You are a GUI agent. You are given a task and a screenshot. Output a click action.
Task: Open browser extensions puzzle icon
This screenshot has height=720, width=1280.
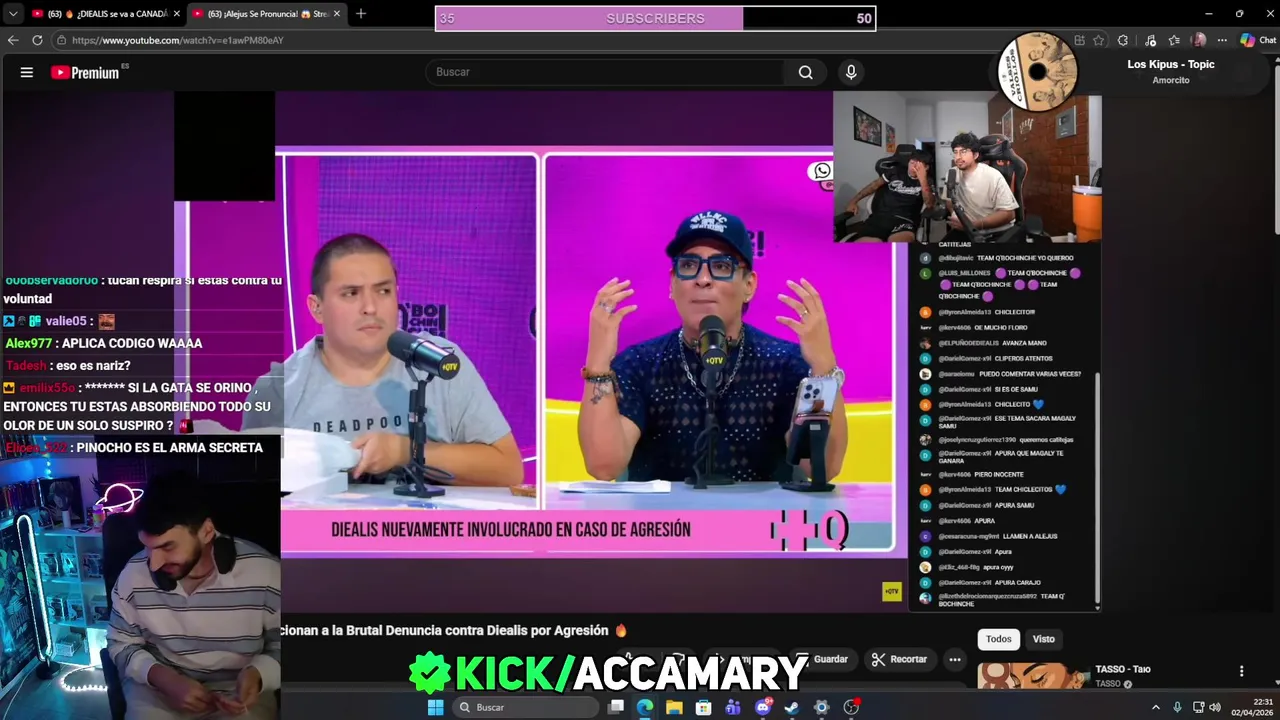tap(1123, 40)
